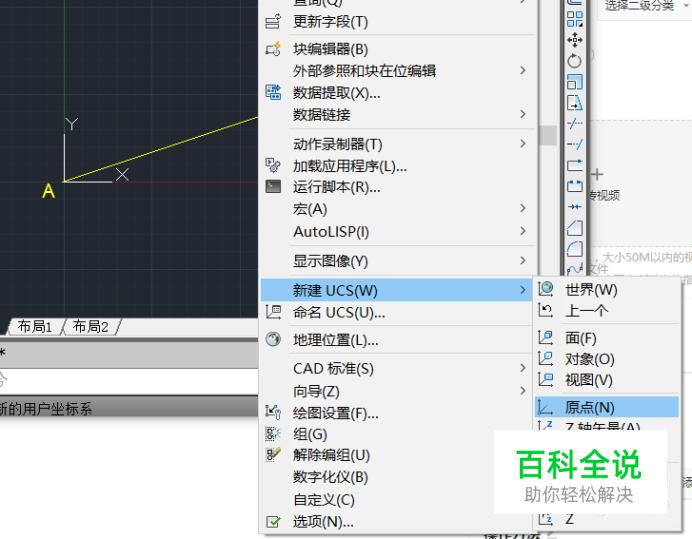Expand the AutoLISP(I) submenu arrow
Screen dimensions: 692x539
pyautogui.click(x=523, y=231)
